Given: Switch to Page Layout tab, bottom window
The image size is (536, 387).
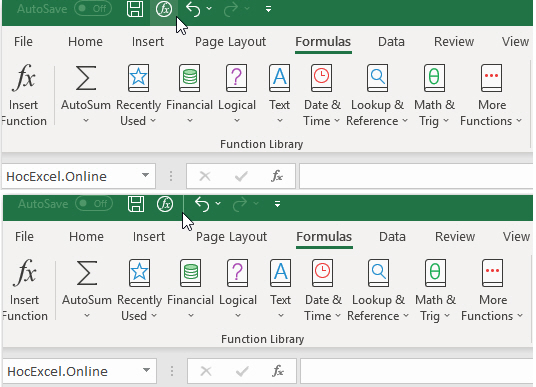Looking at the screenshot, I should [x=231, y=237].
